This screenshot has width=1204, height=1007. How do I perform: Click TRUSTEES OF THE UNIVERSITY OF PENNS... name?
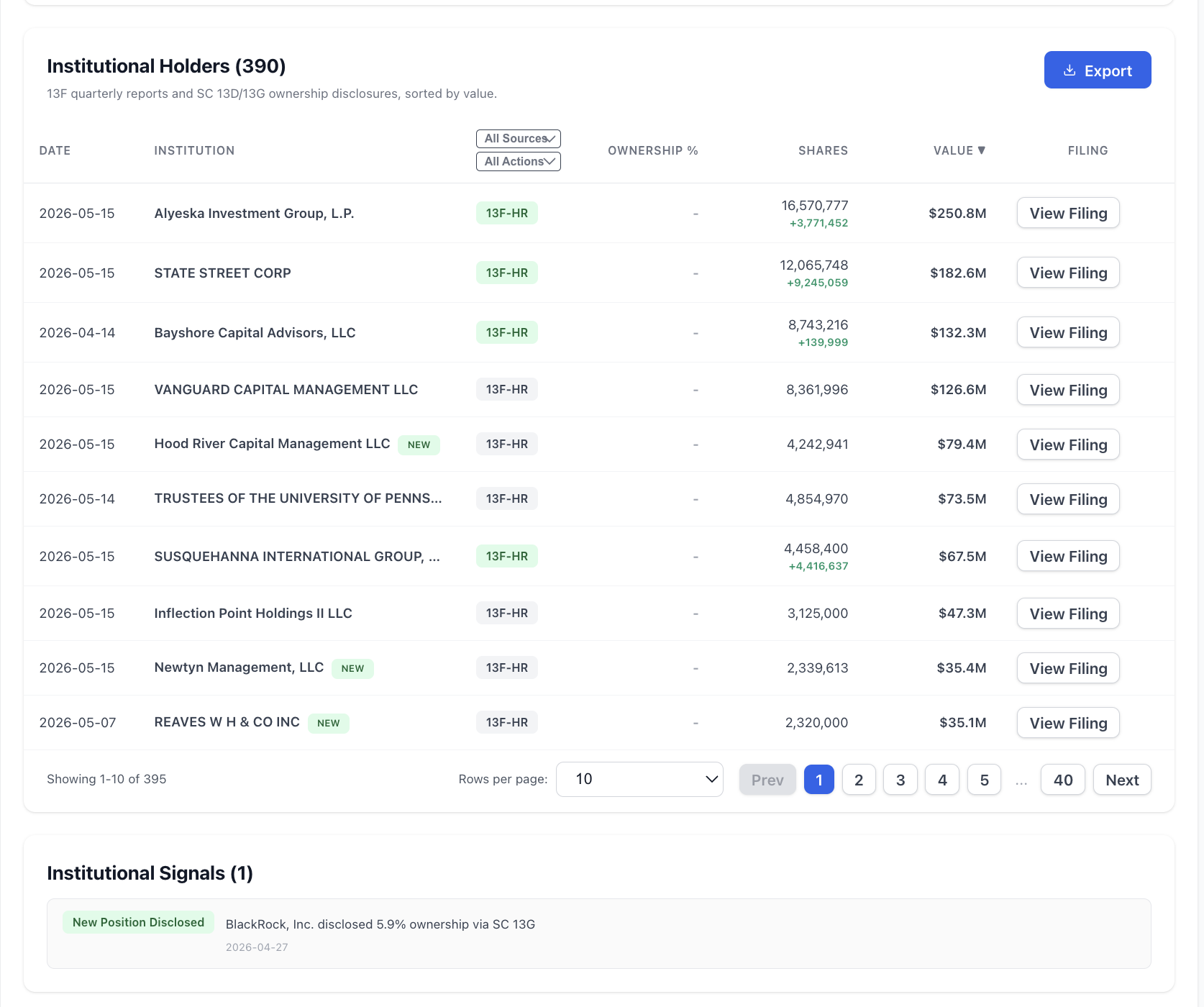click(x=298, y=498)
